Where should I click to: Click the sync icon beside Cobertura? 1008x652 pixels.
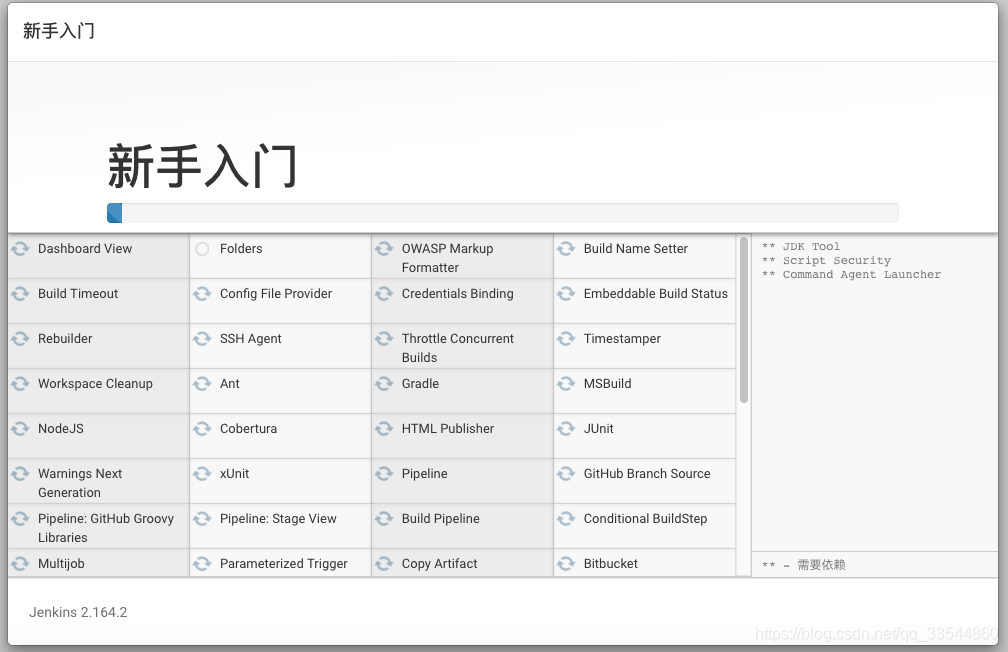point(202,429)
